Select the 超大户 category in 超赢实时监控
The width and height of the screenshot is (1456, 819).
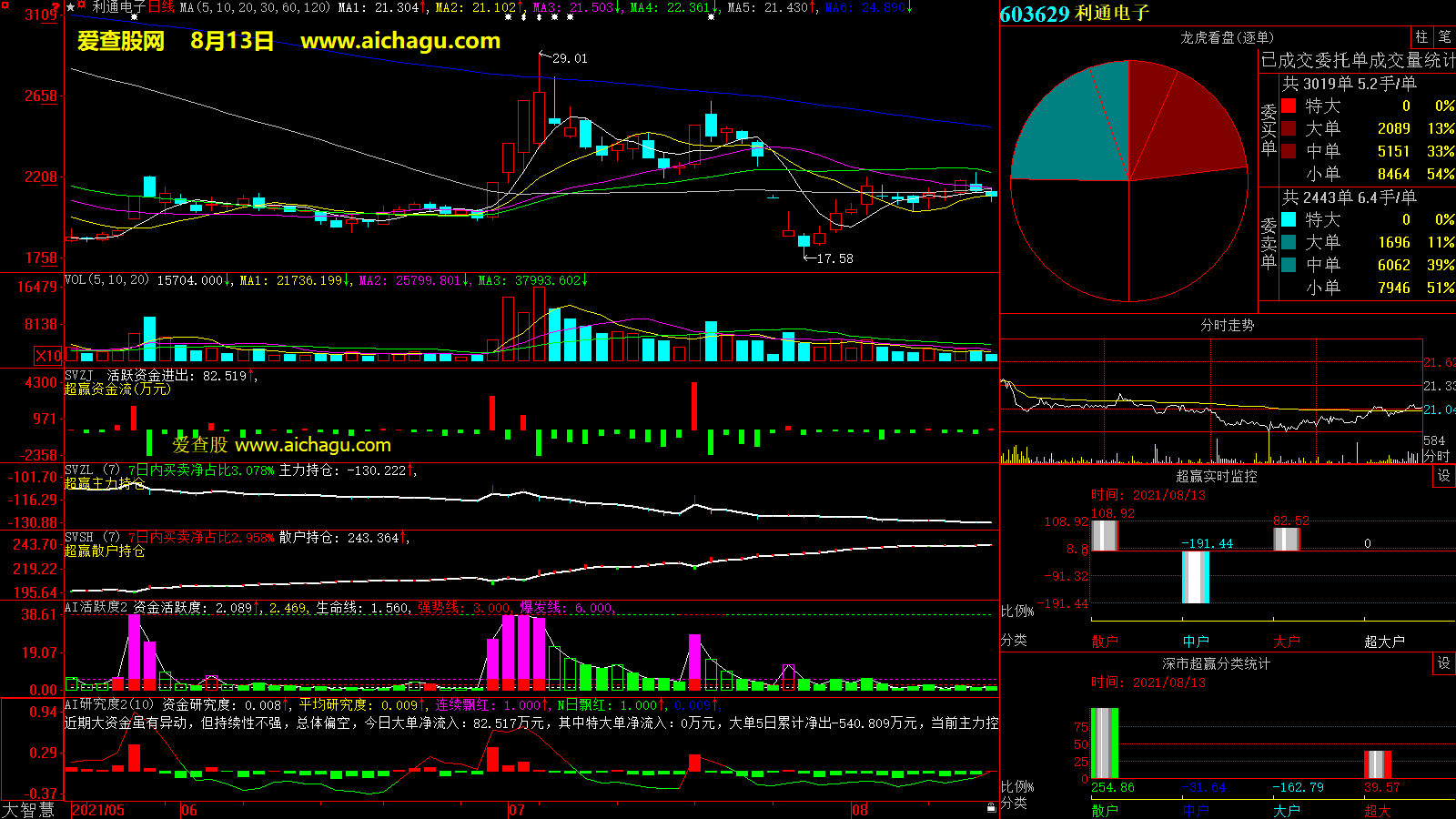coord(1384,642)
